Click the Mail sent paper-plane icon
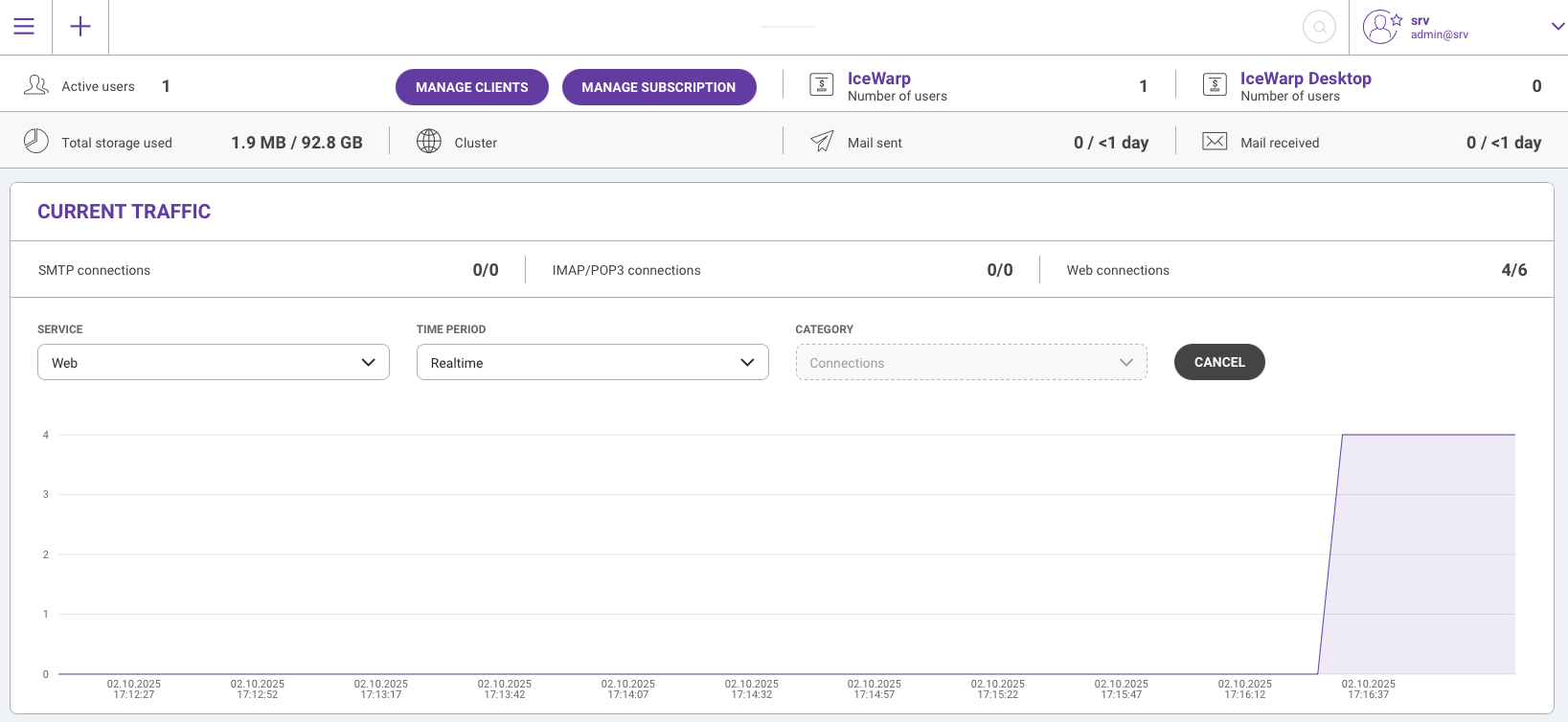 pyautogui.click(x=822, y=142)
